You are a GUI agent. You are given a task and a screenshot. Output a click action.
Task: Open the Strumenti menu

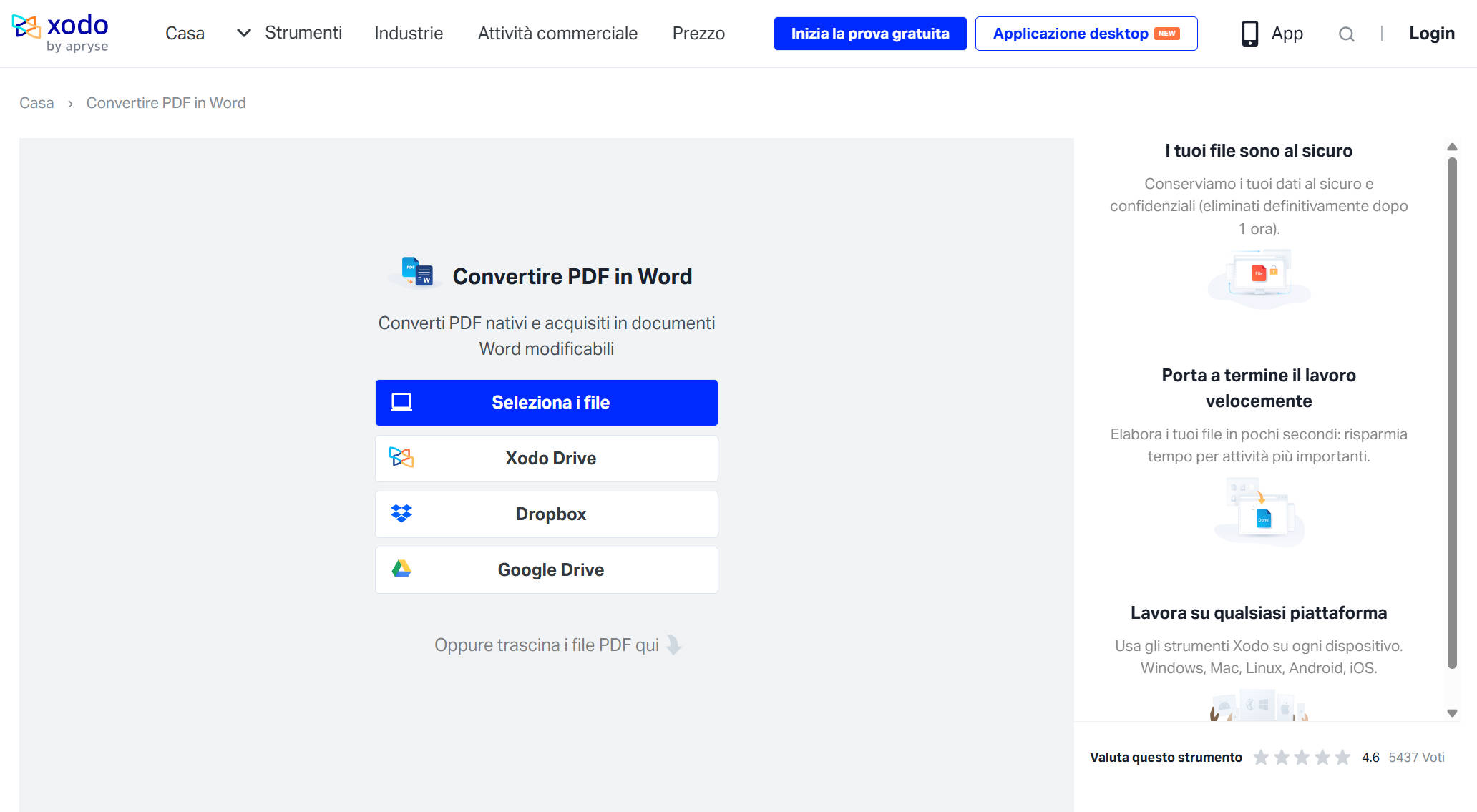[303, 33]
